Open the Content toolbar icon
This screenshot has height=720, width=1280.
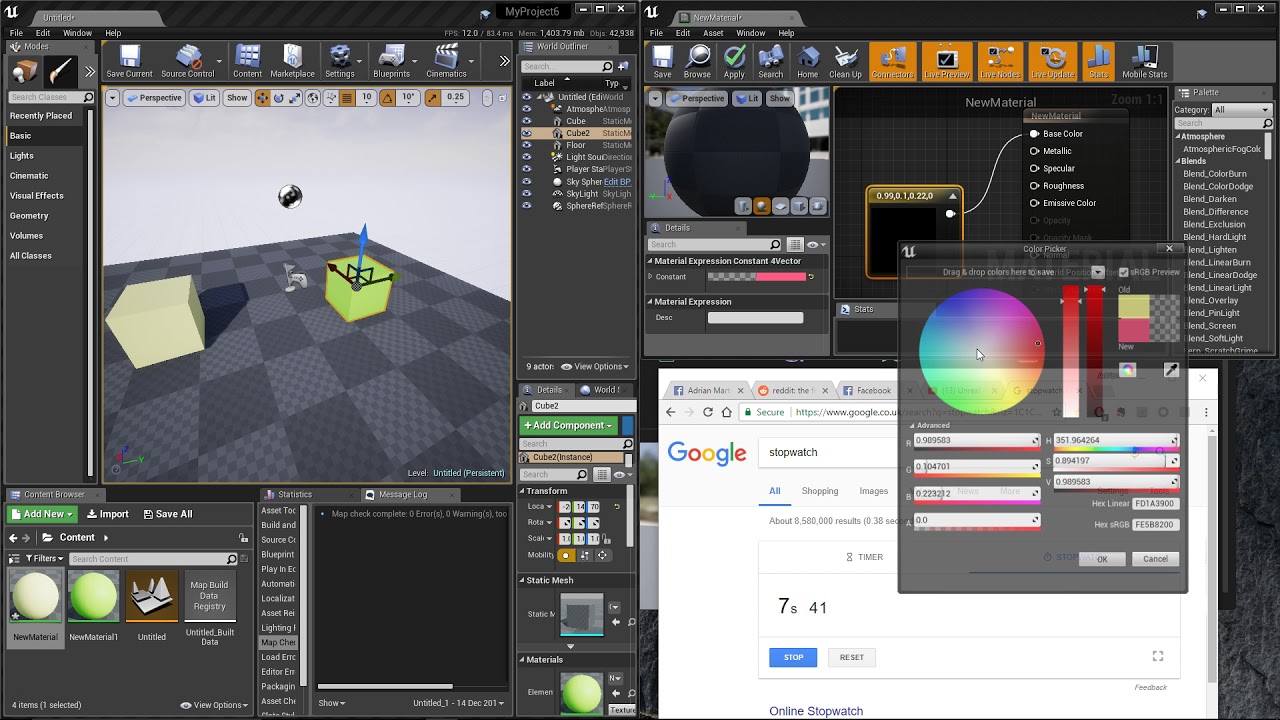(247, 61)
